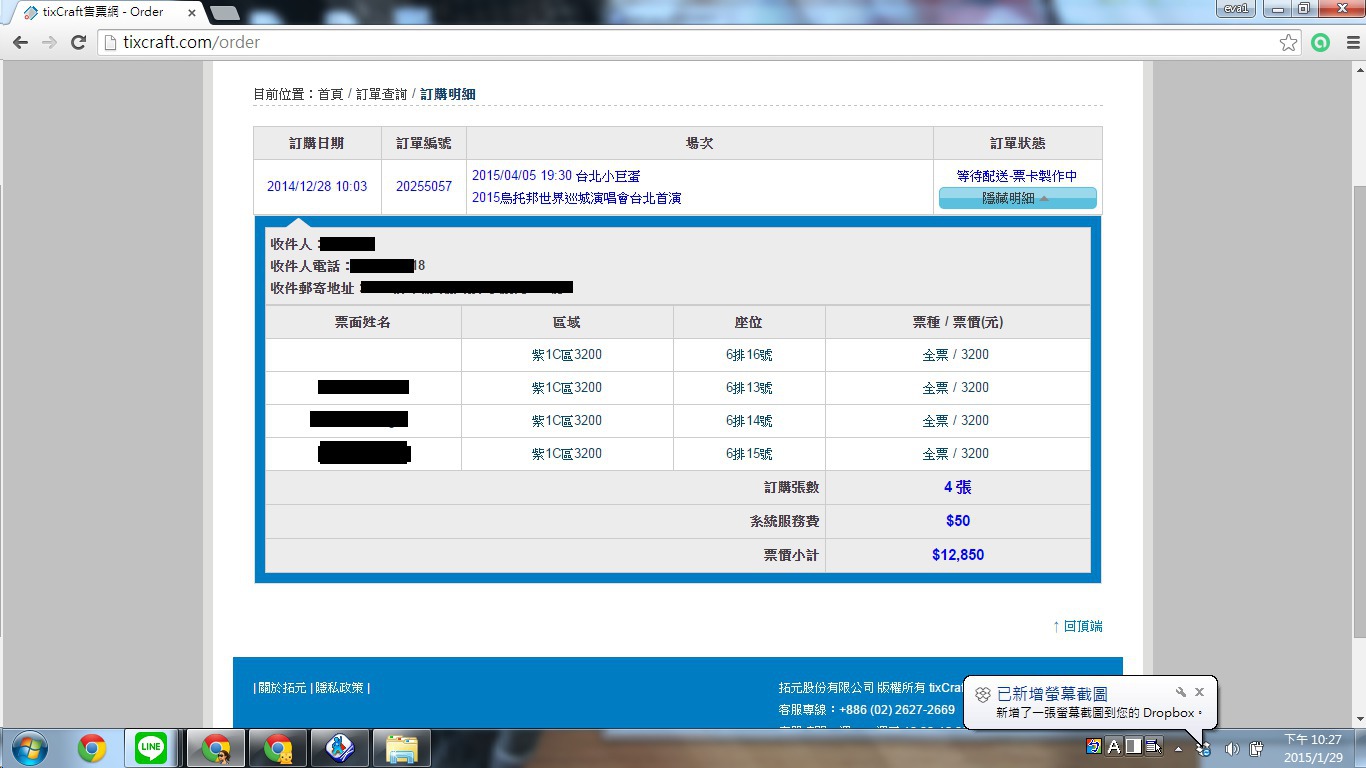
Task: Select seat cell 6排14號
Action: (x=749, y=421)
